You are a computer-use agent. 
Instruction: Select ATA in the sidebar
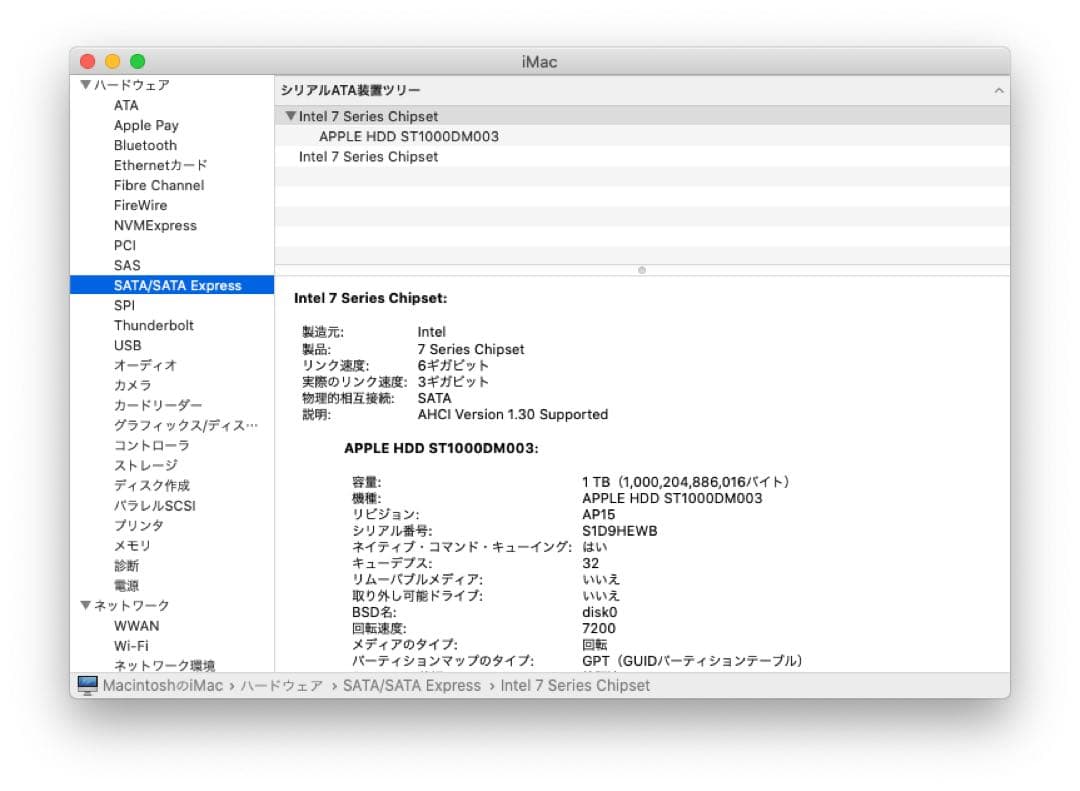click(126, 105)
